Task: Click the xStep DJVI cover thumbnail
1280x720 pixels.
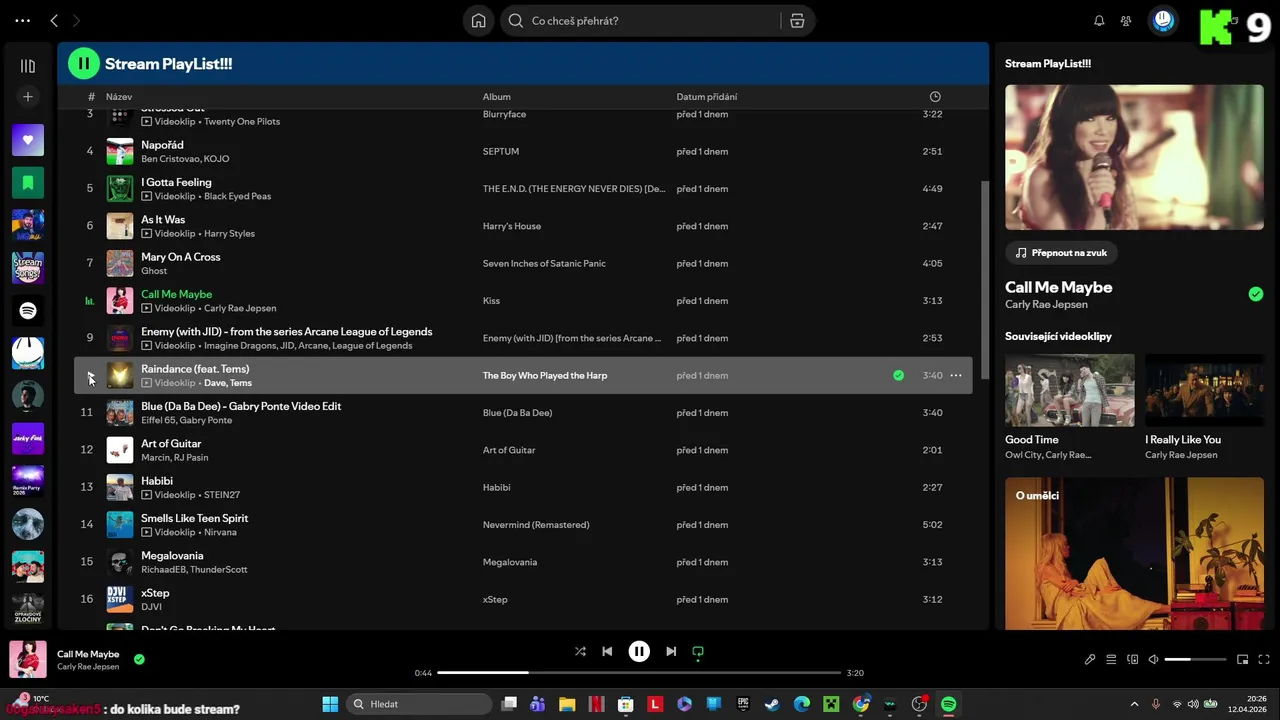Action: tap(120, 599)
